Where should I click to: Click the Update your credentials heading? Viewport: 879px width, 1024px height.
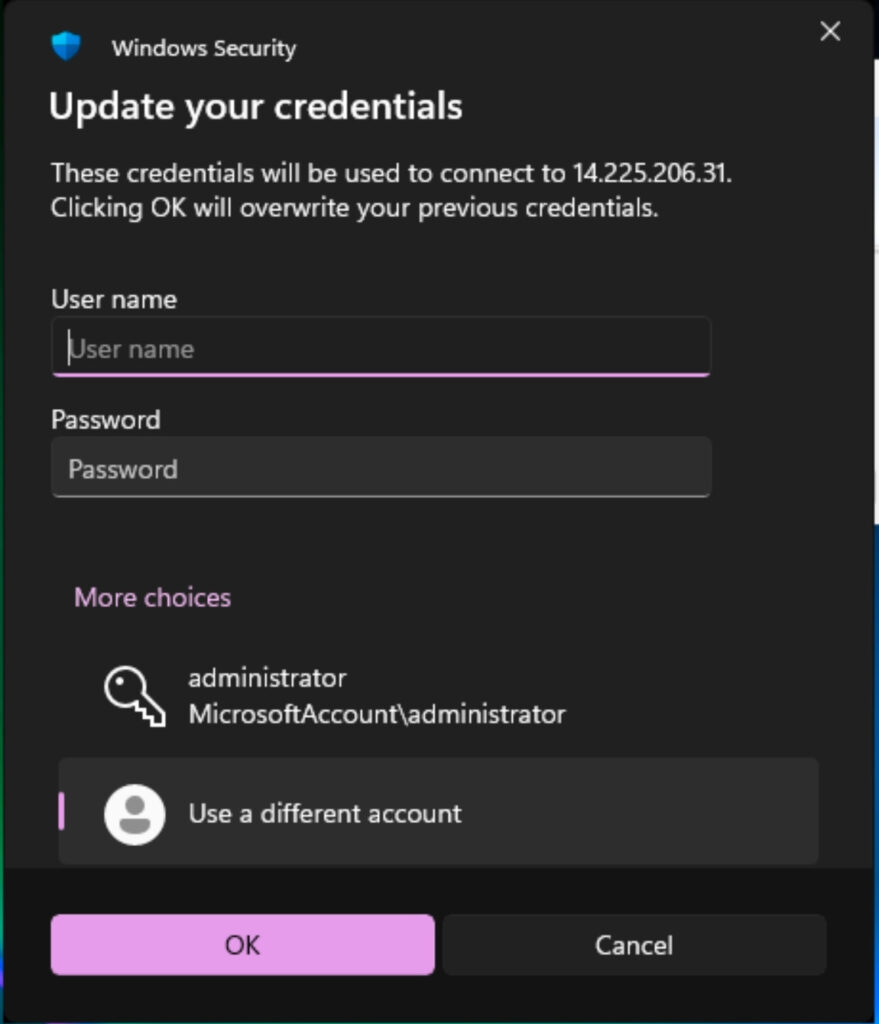pyautogui.click(x=255, y=106)
